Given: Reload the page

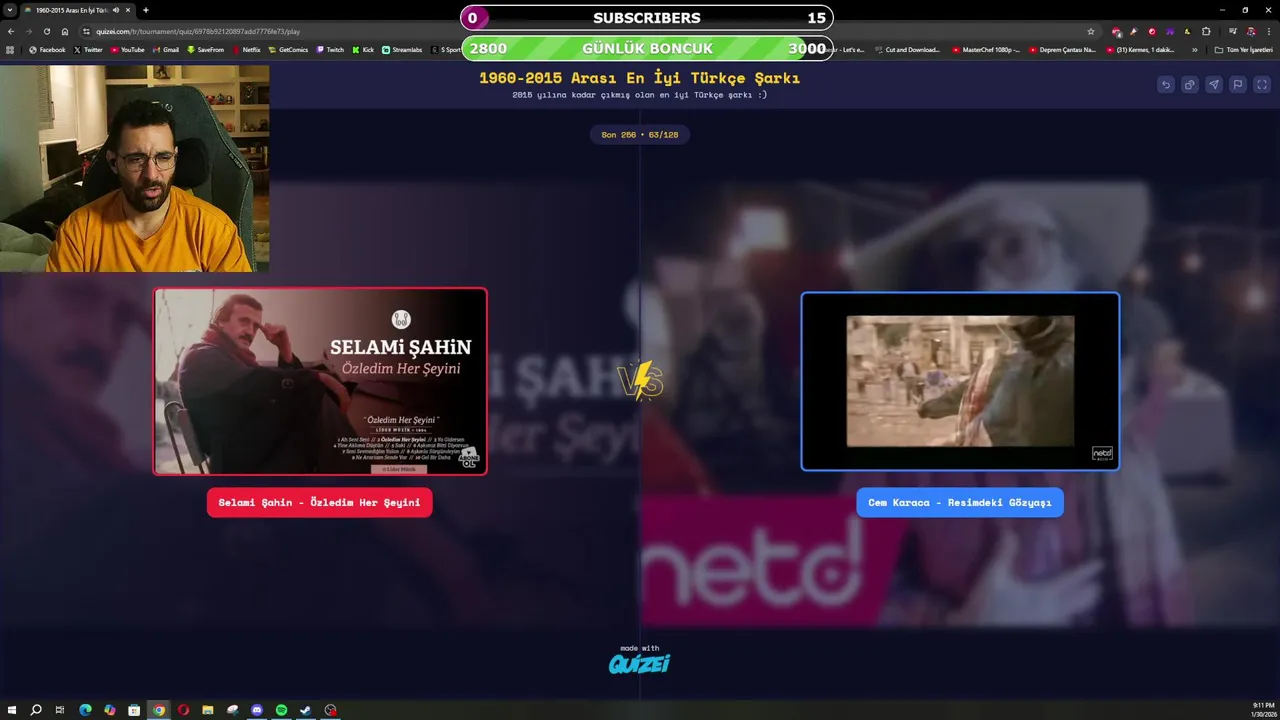Looking at the screenshot, I should [x=47, y=31].
